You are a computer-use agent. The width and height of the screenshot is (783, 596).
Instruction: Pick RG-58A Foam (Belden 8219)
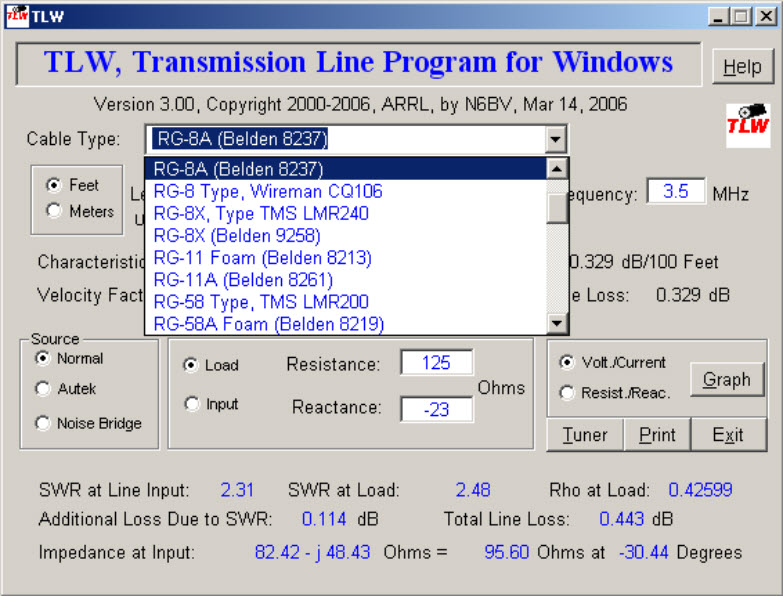345,324
